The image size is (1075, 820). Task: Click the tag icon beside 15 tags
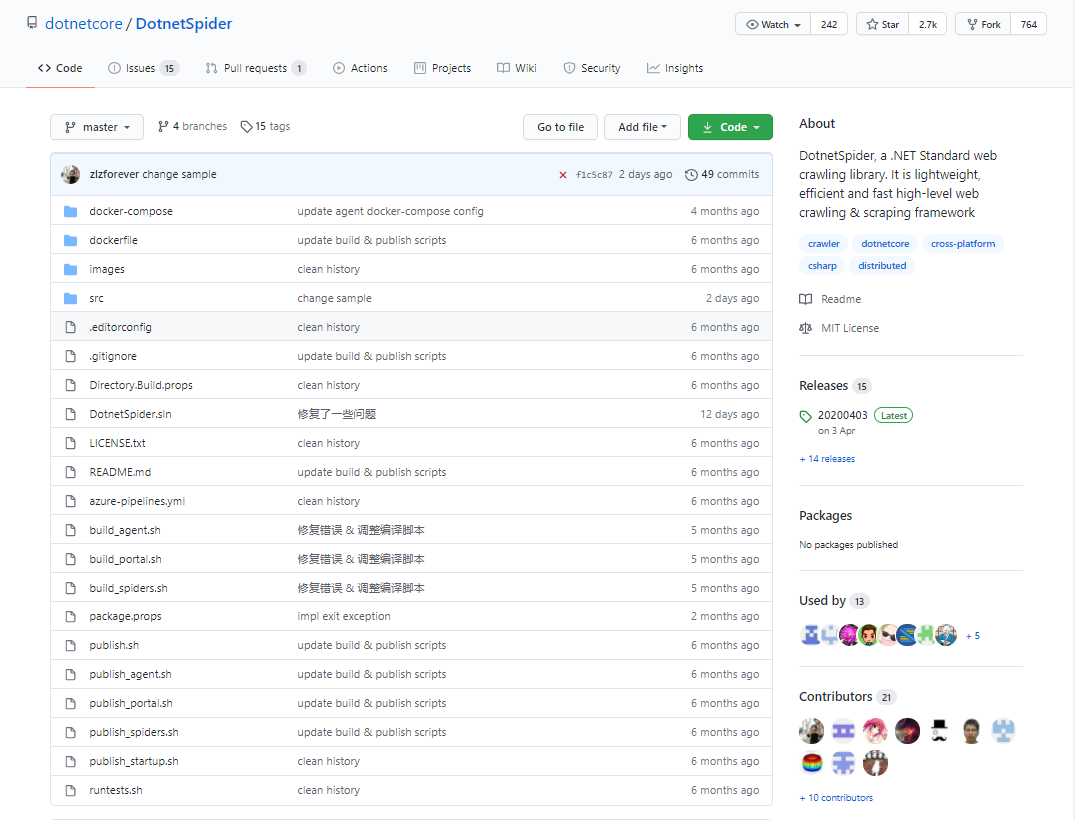[244, 126]
